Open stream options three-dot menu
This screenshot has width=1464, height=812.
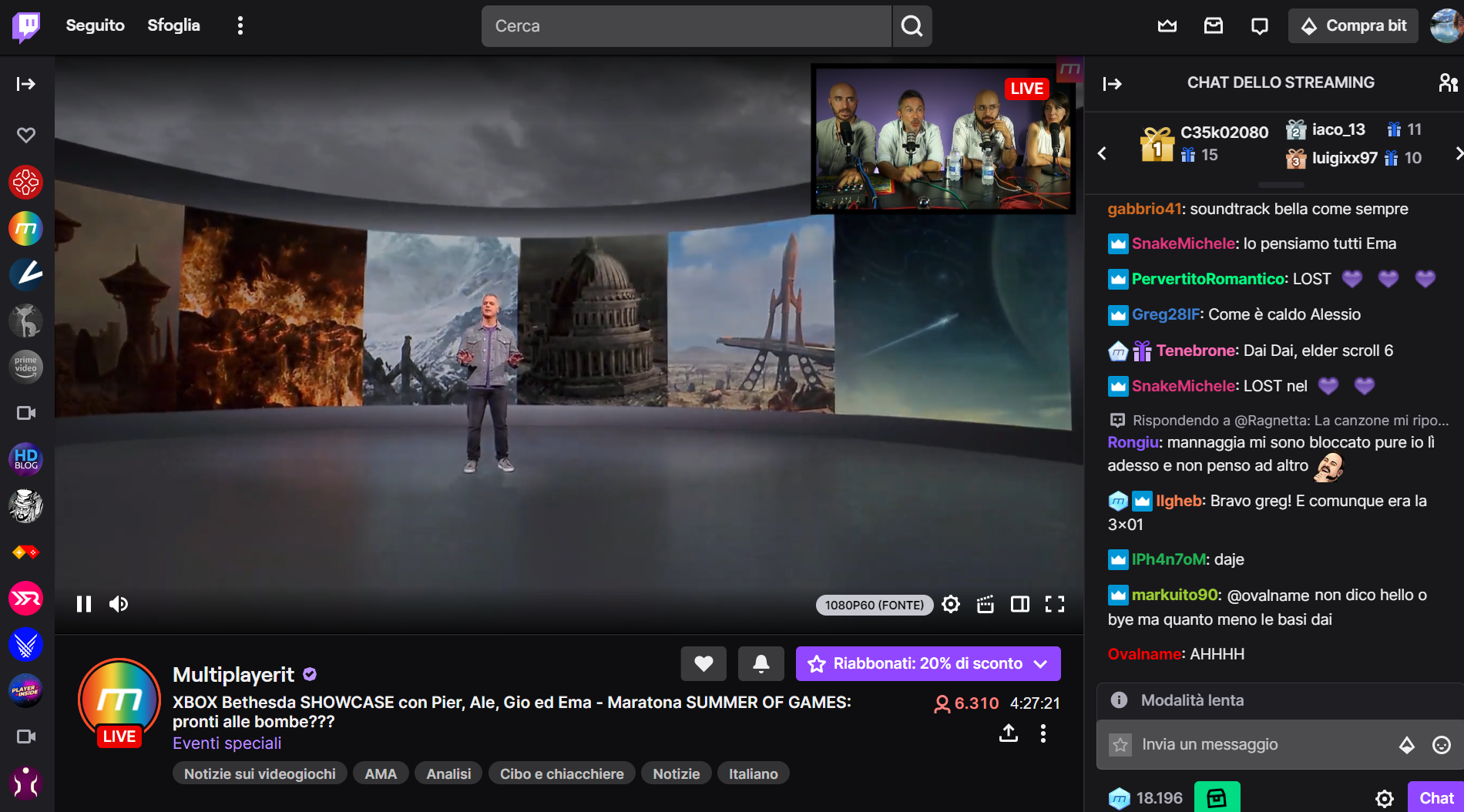tap(1043, 733)
